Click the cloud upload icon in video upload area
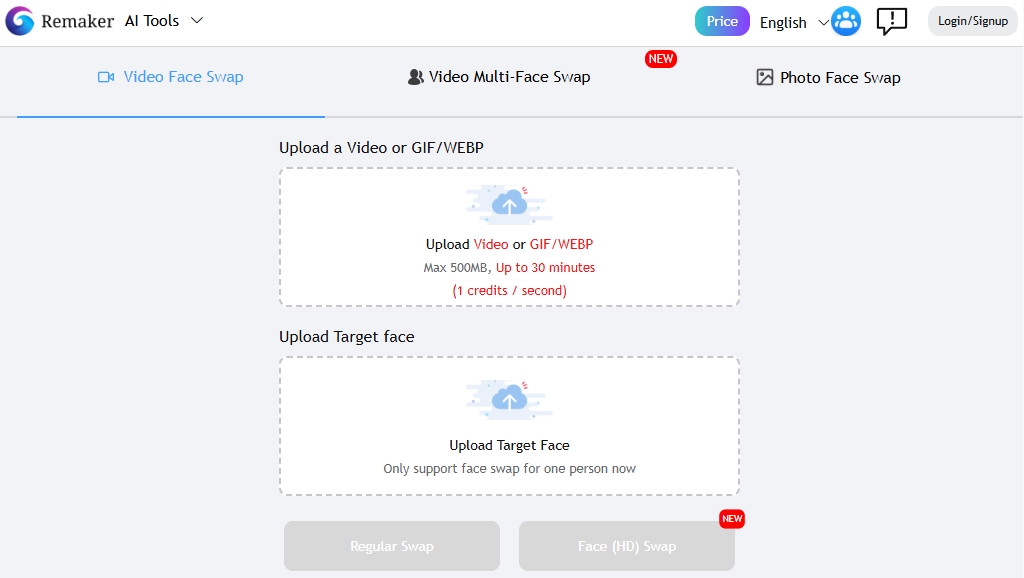The width and height of the screenshot is (1024, 578). click(x=509, y=204)
